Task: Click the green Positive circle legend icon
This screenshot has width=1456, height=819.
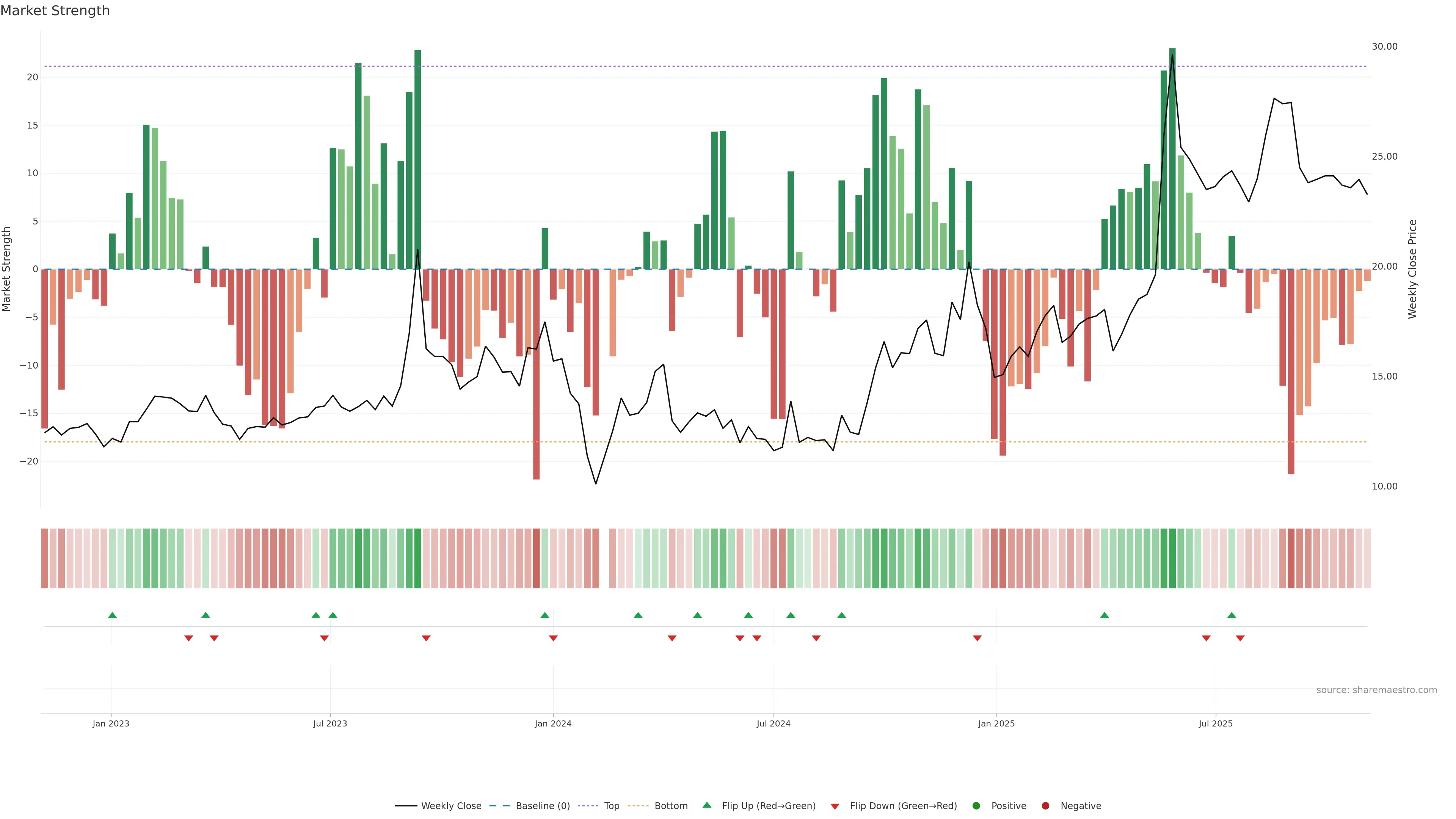Action: (976, 806)
